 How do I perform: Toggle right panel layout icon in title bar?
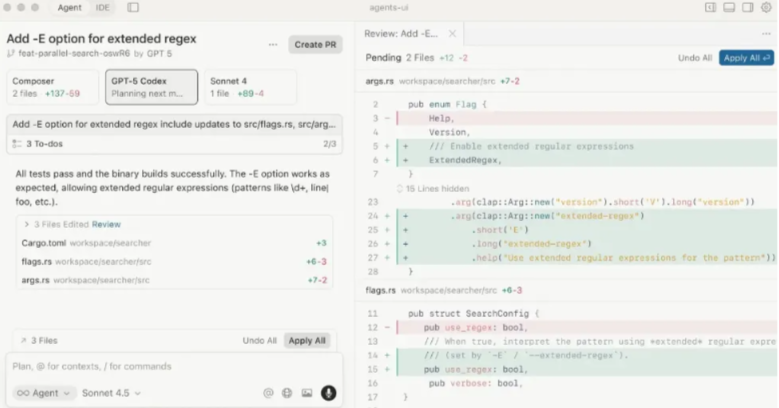click(x=747, y=7)
